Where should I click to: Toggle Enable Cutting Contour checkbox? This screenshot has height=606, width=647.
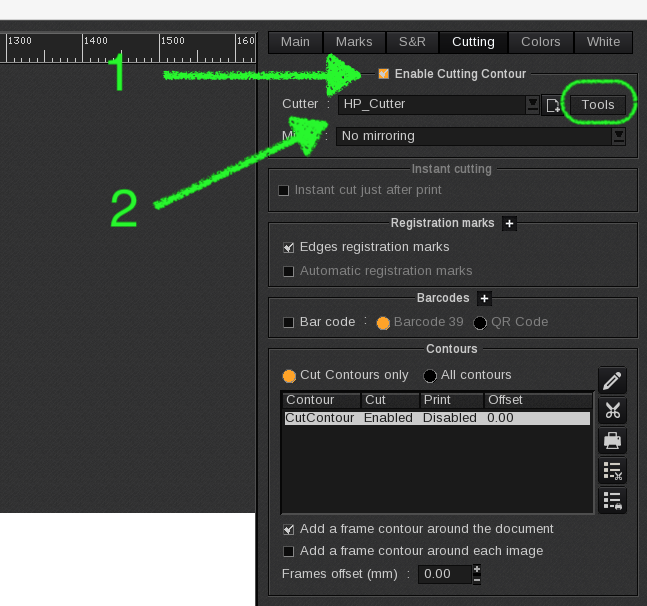[x=384, y=73]
